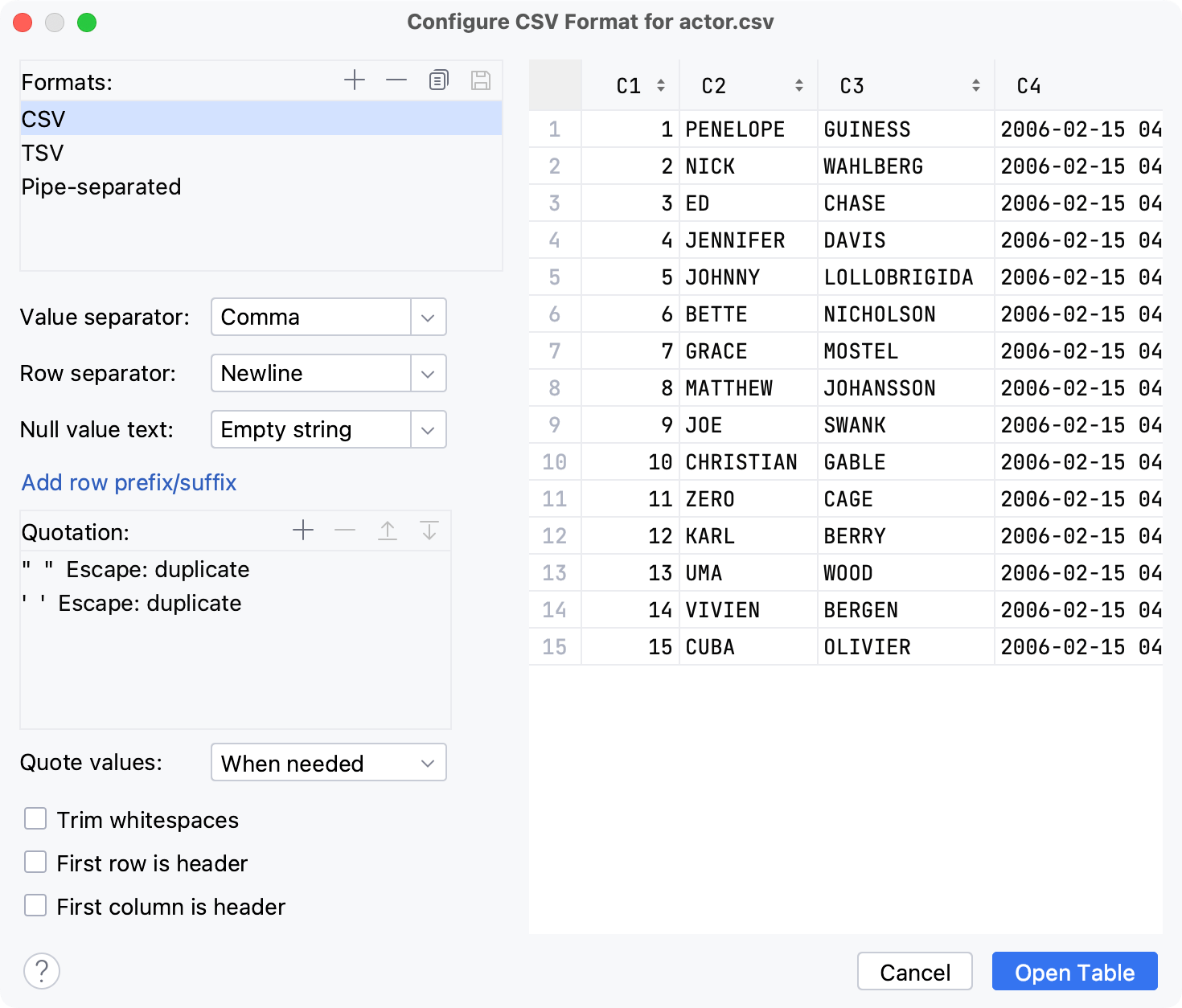The width and height of the screenshot is (1182, 1008).
Task: Duplicate the CSV format via the copy icon
Action: coord(438,80)
